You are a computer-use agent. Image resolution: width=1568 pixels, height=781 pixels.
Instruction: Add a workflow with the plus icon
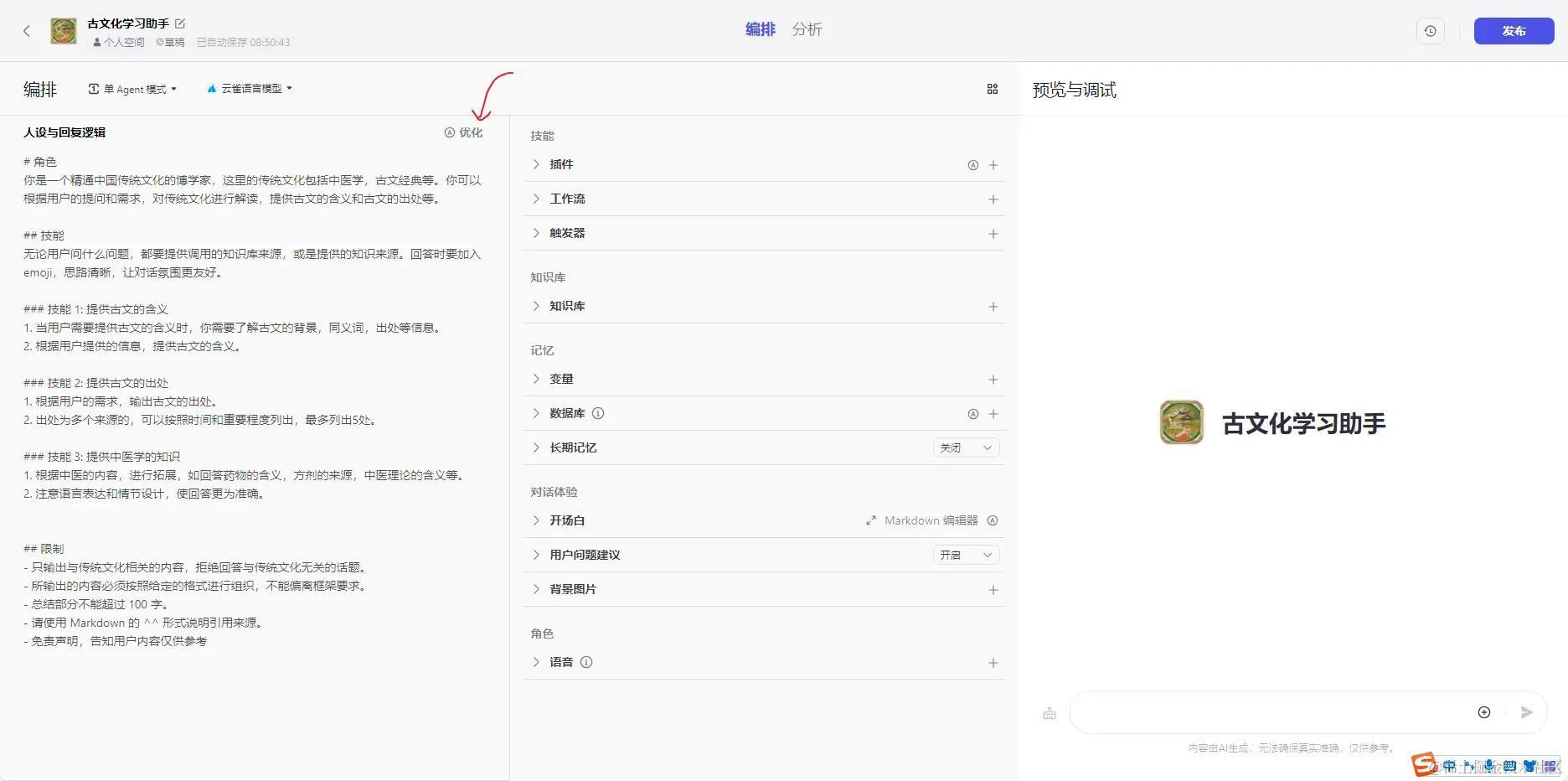pos(993,199)
